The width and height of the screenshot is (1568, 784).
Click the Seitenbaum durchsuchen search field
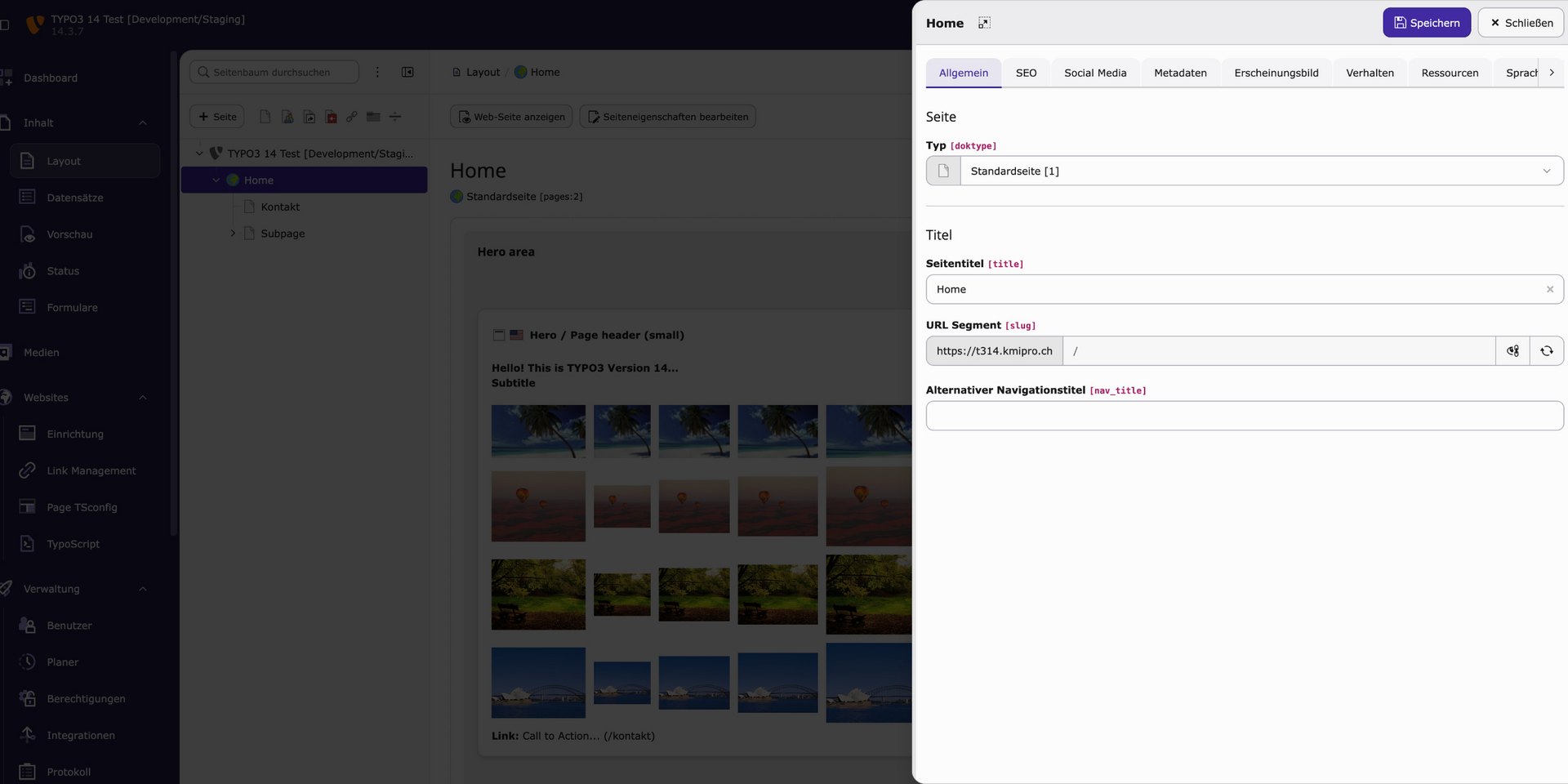[x=274, y=72]
